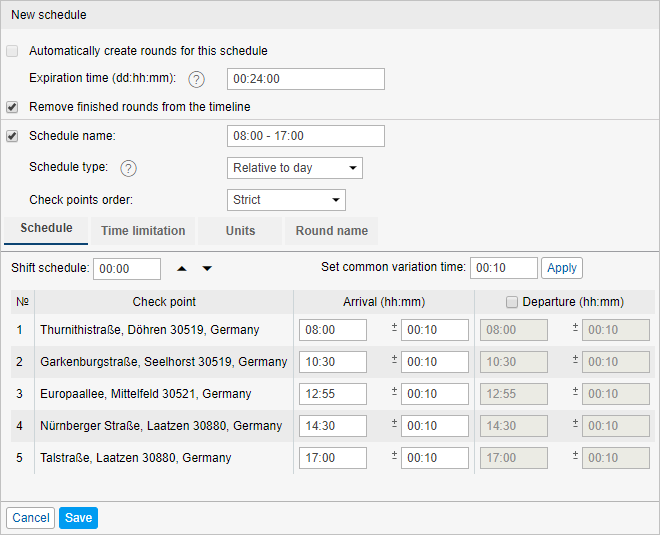The height and width of the screenshot is (535, 660).
Task: Cancel schedule creation
Action: click(x=31, y=518)
